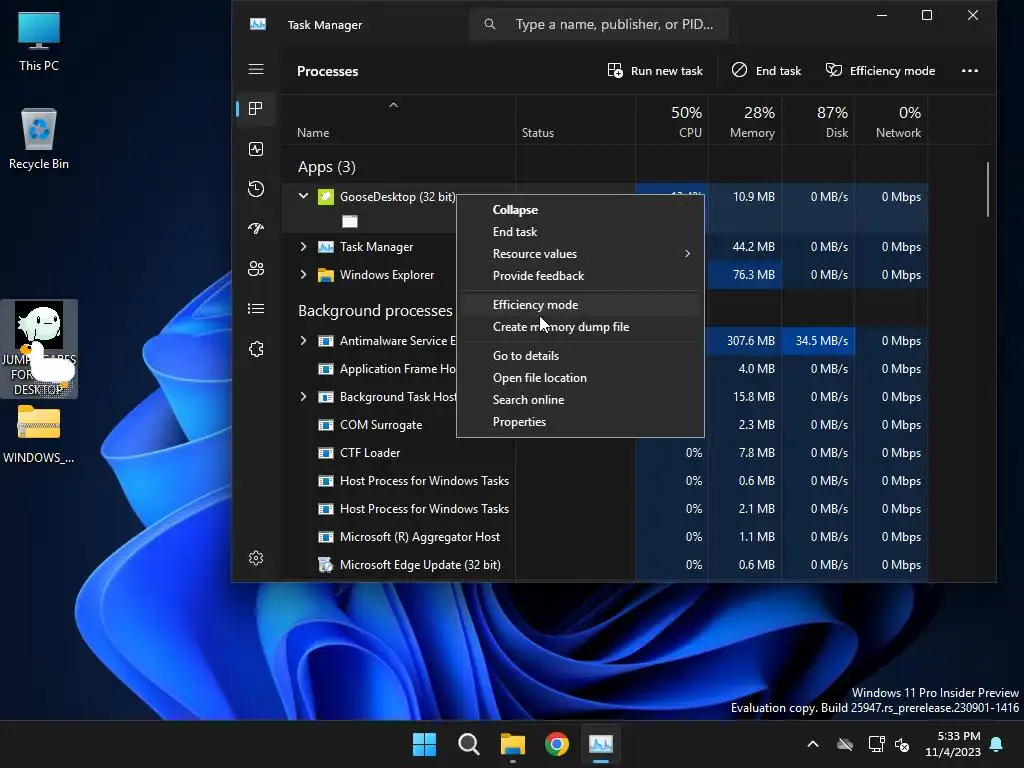Sort processes by Network column header
The image size is (1024, 768).
coord(891,120)
